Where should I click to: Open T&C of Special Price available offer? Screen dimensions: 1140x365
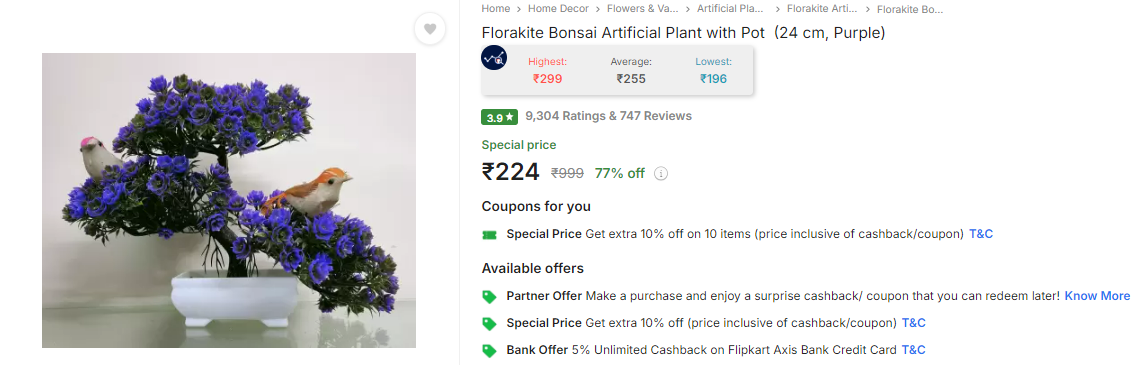[913, 323]
